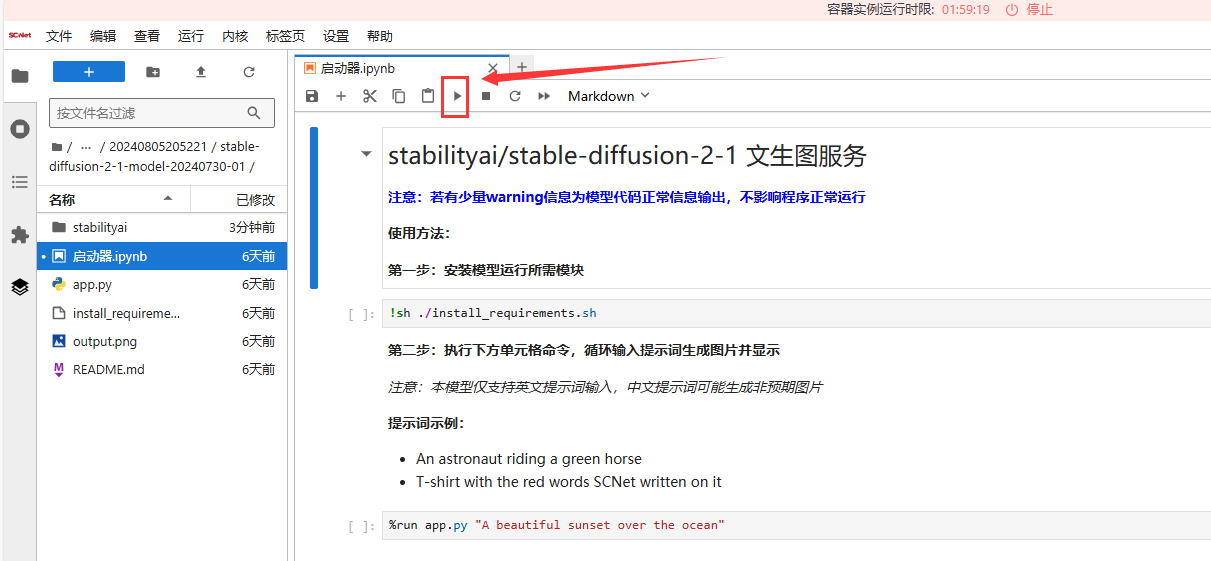
Task: Open the 帮助 menu
Action: tap(380, 36)
